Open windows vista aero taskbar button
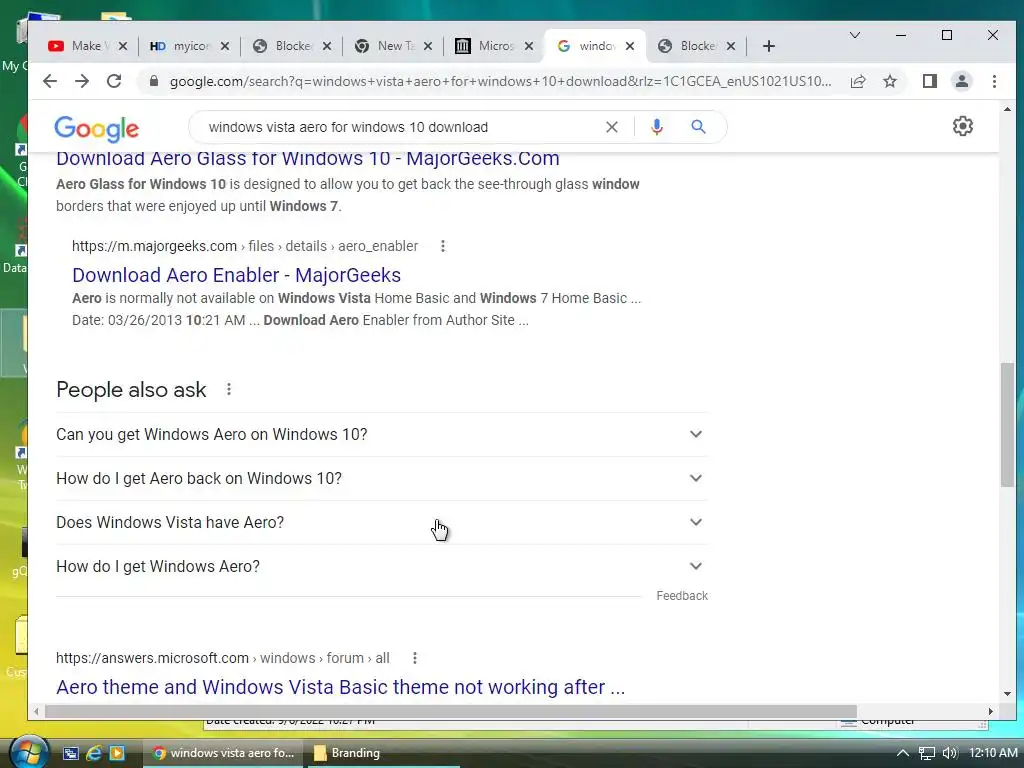1024x768 pixels. click(x=224, y=753)
